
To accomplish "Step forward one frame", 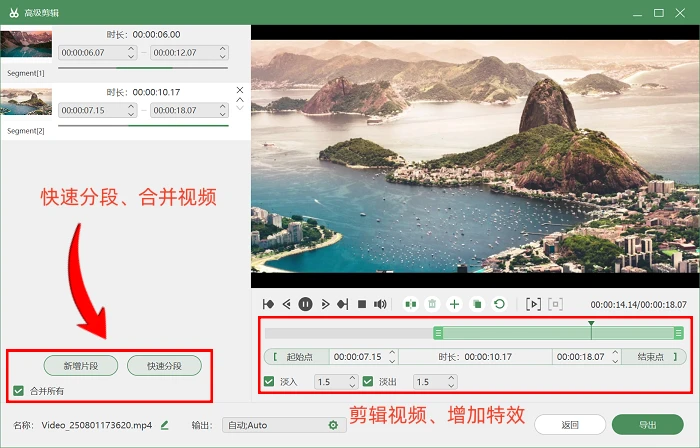I will point(325,304).
